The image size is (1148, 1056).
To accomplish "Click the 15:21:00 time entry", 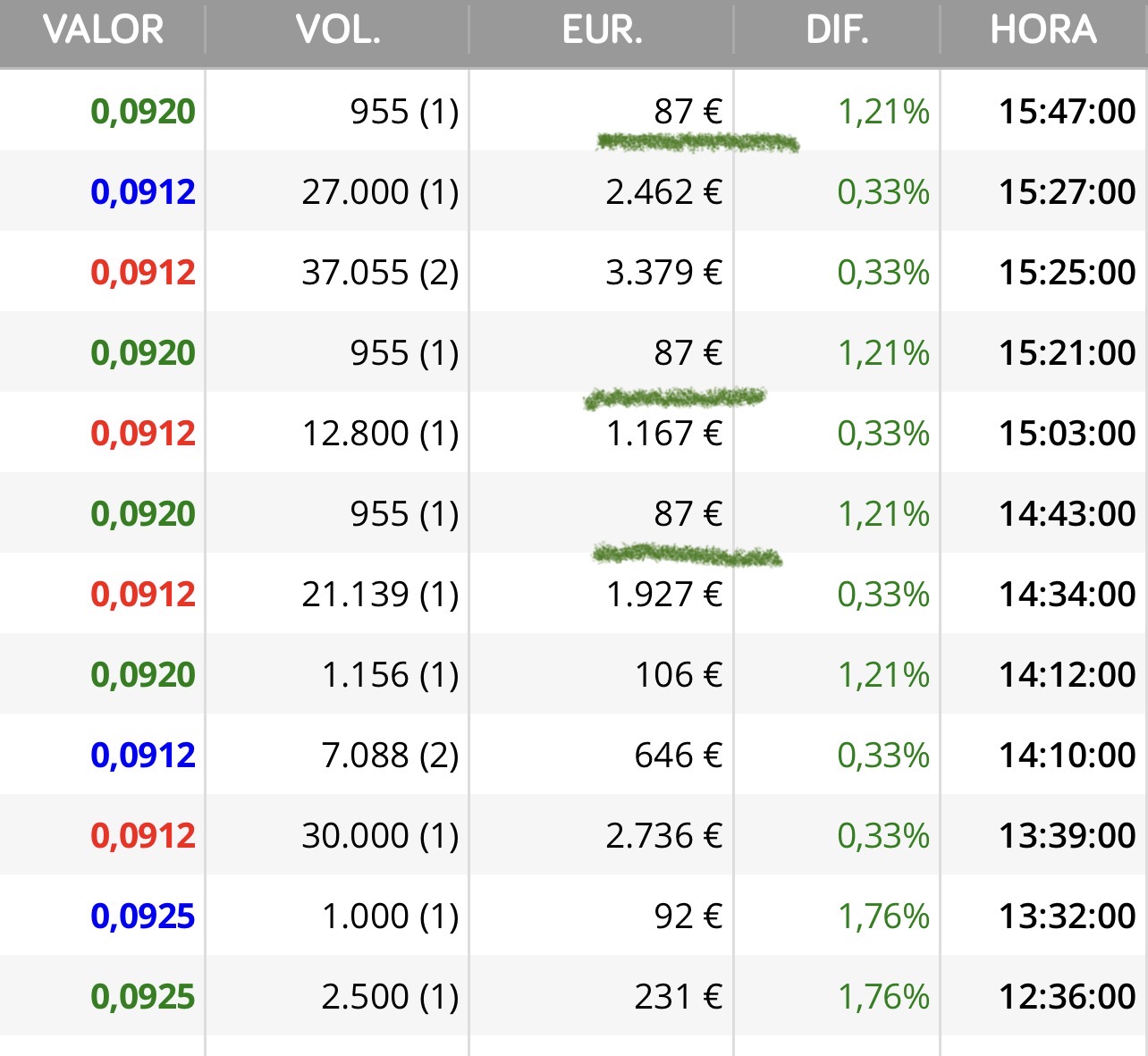I will click(1067, 353).
